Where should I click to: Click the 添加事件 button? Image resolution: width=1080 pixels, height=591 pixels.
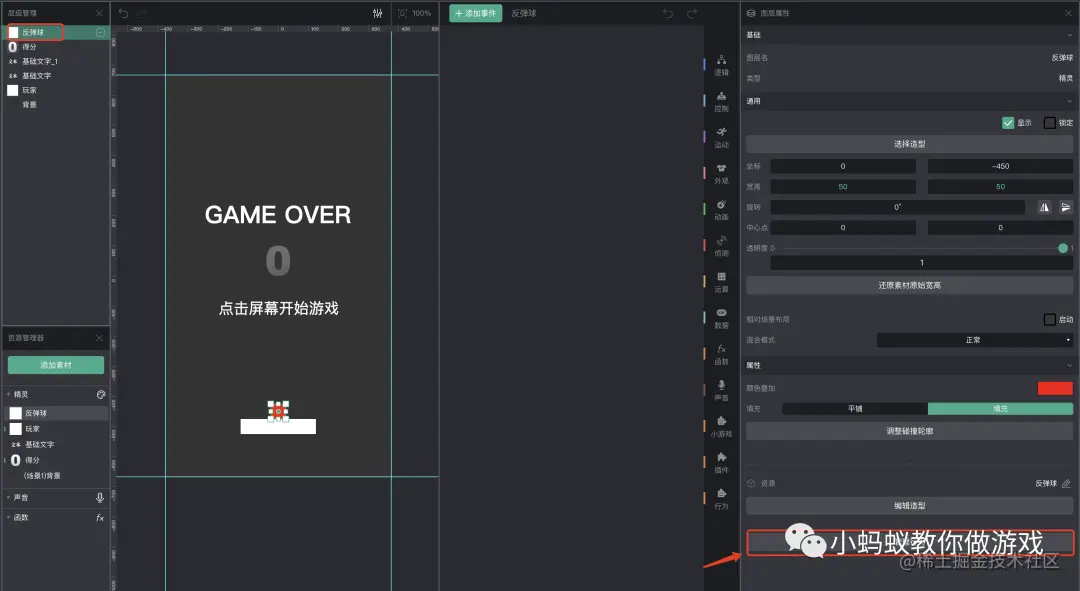475,13
